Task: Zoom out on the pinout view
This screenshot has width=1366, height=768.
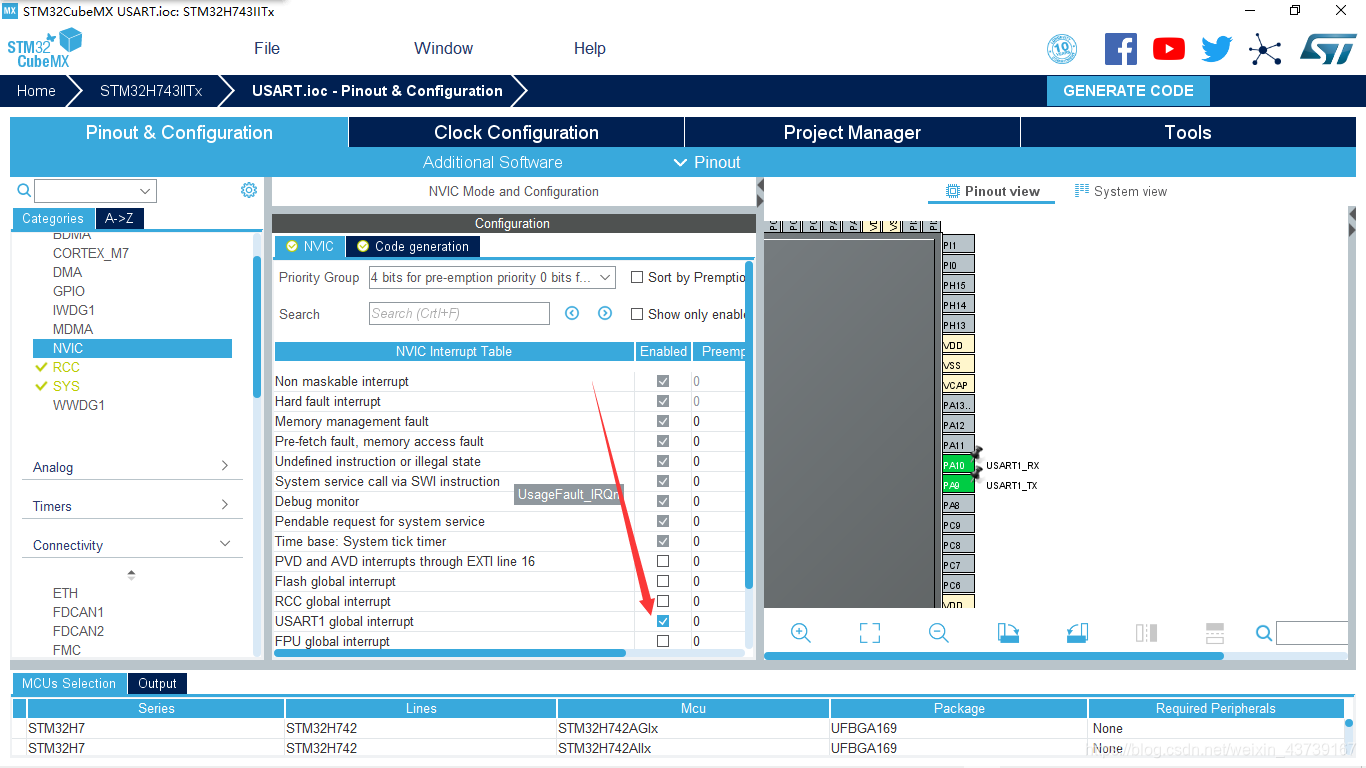Action: [x=938, y=633]
